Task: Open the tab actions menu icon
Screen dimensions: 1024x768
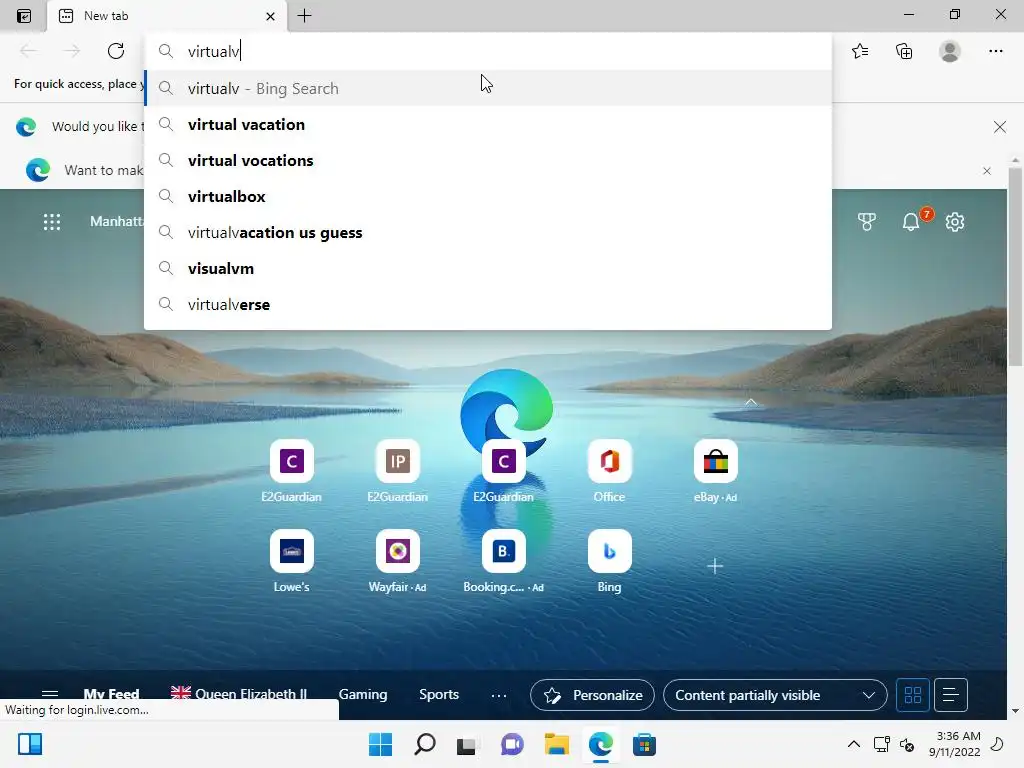Action: point(24,16)
